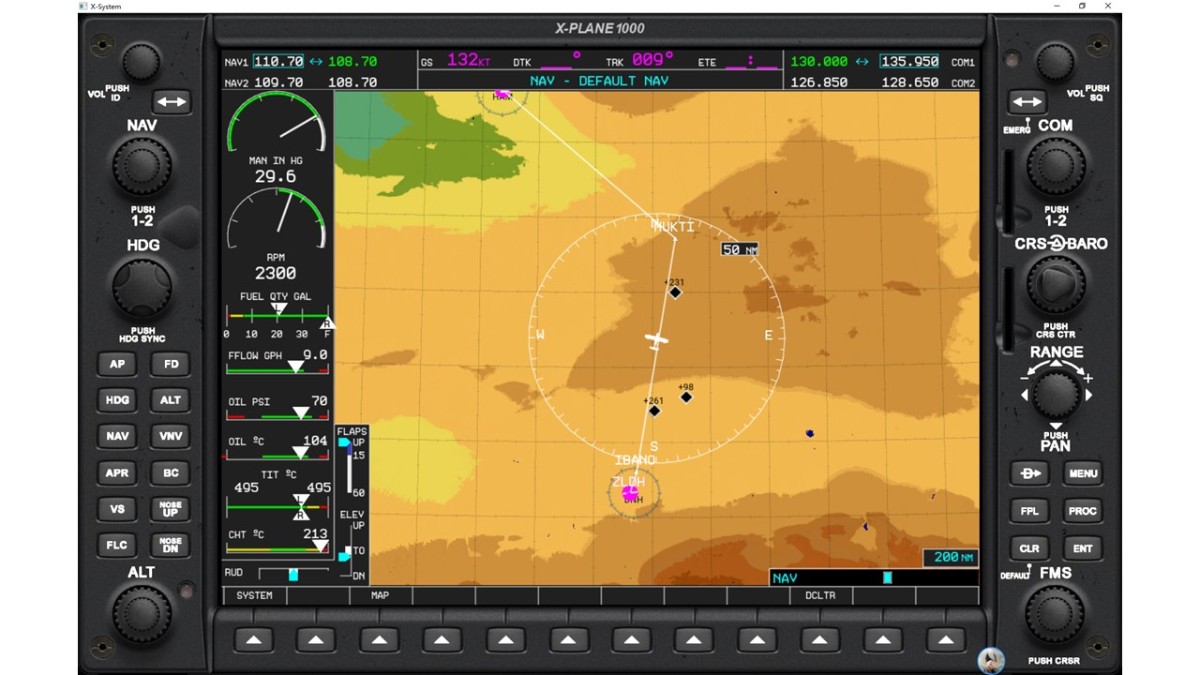Screen dimensions: 1200x675
Task: Click the ENT enter button
Action: coord(1082,548)
